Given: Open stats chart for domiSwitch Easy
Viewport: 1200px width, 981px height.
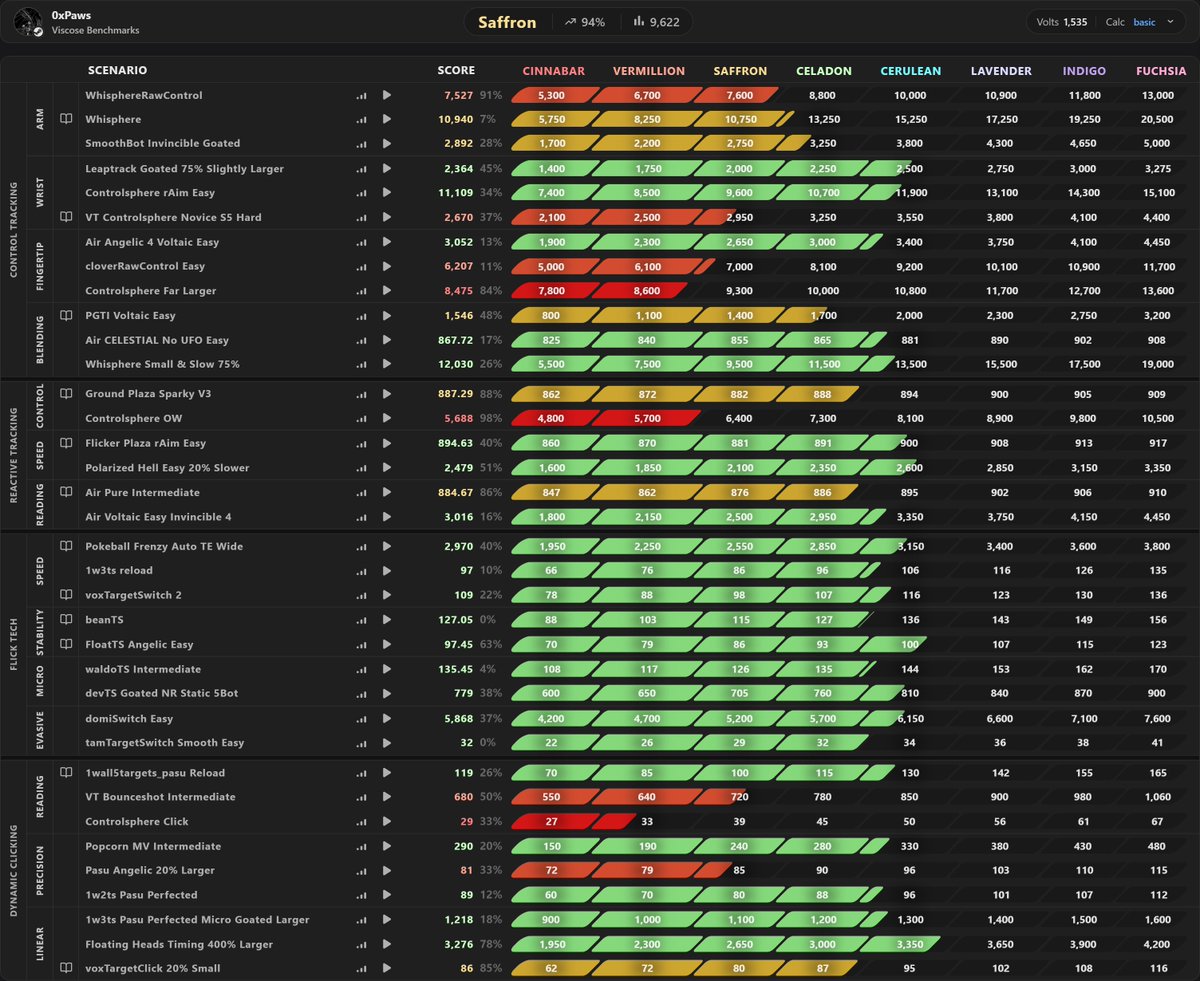Looking at the screenshot, I should [361, 719].
